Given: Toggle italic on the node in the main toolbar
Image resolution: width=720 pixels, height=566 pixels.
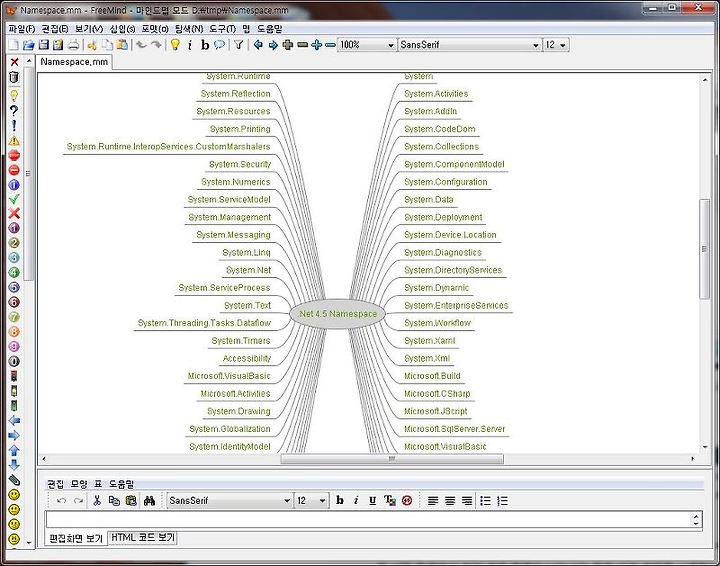Looking at the screenshot, I should pyautogui.click(x=190, y=45).
